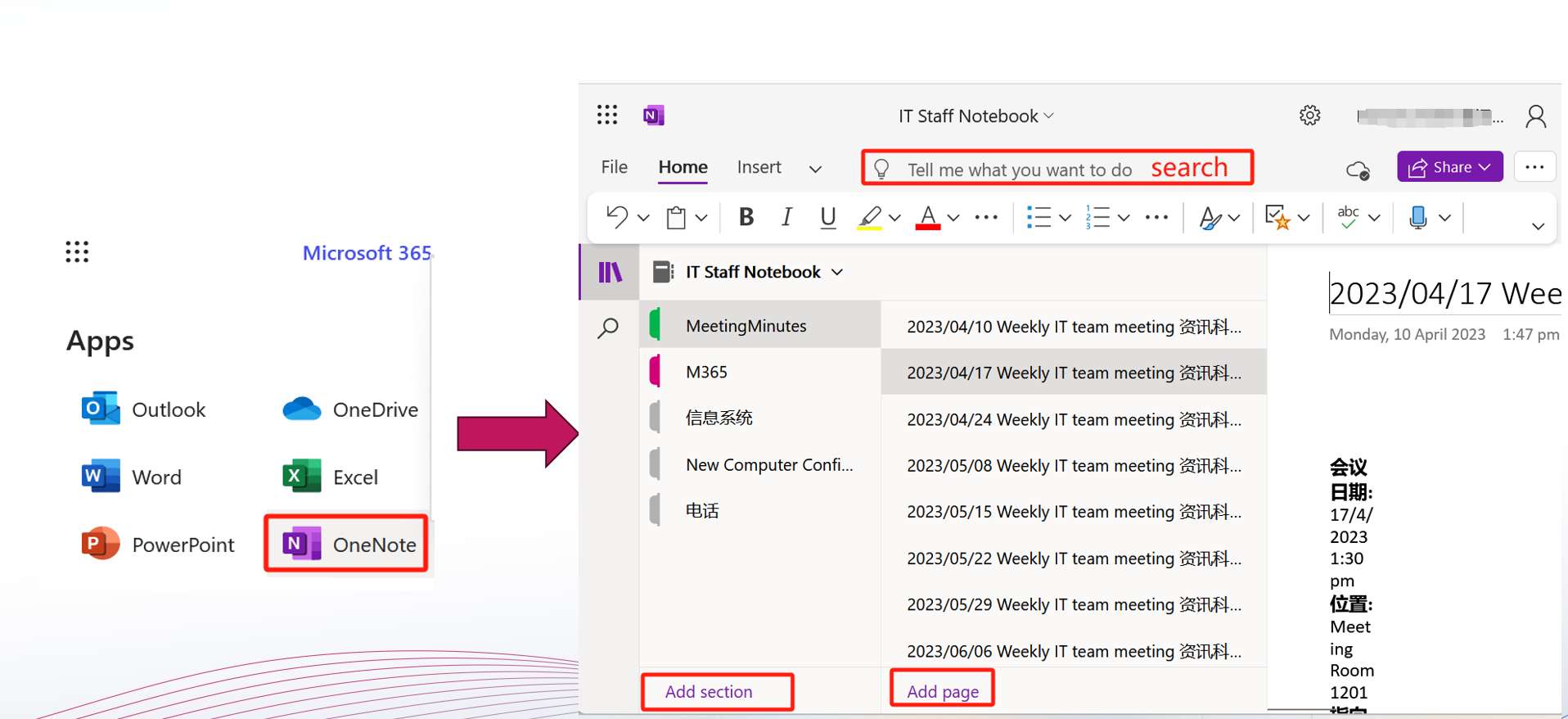Switch to the Insert tab
The width and height of the screenshot is (1568, 719).
pos(759,167)
